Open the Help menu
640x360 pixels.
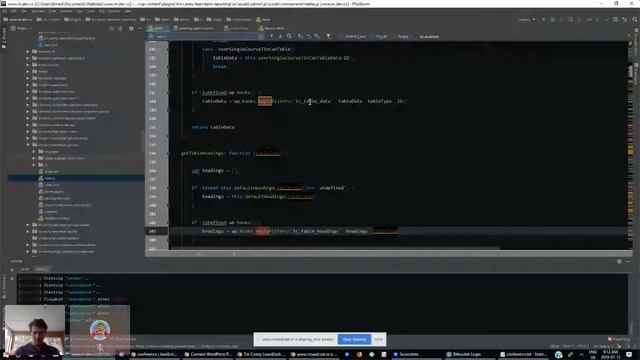click(x=128, y=11)
